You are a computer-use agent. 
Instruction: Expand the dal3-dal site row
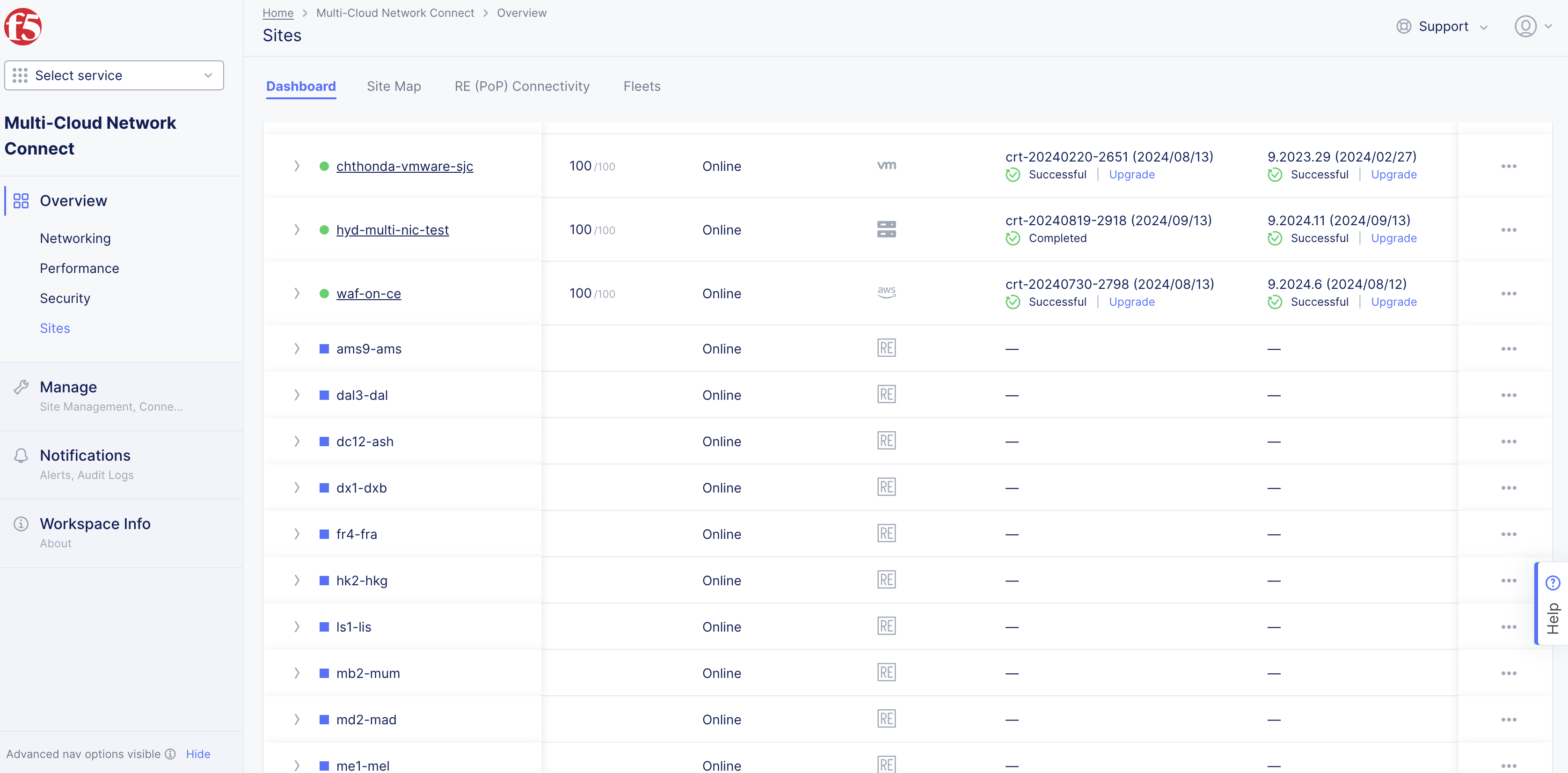[297, 395]
